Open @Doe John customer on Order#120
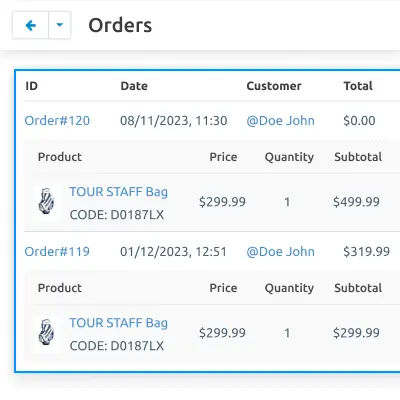The width and height of the screenshot is (400, 400). point(280,120)
